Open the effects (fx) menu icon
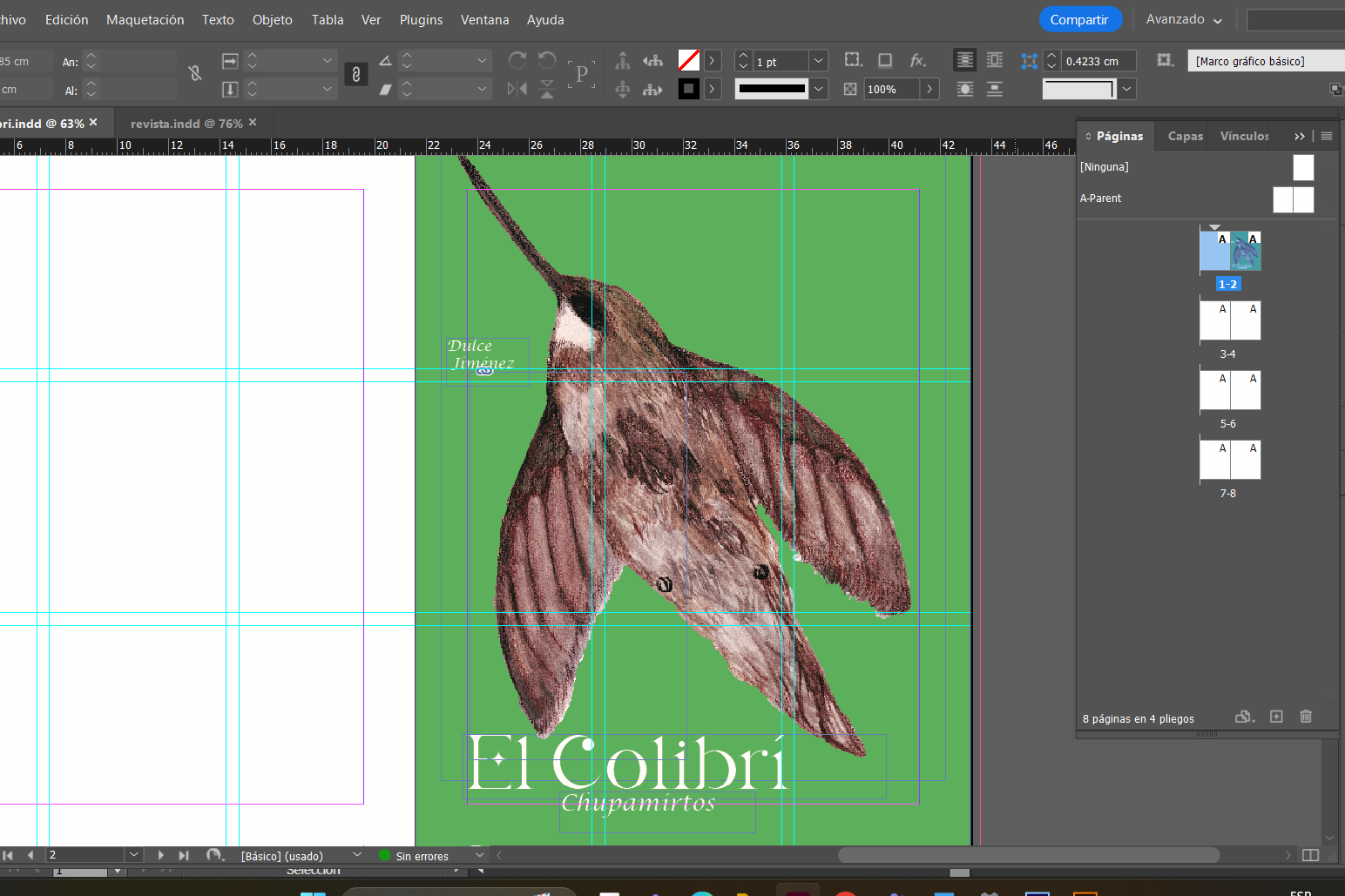1345x896 pixels. coord(917,60)
